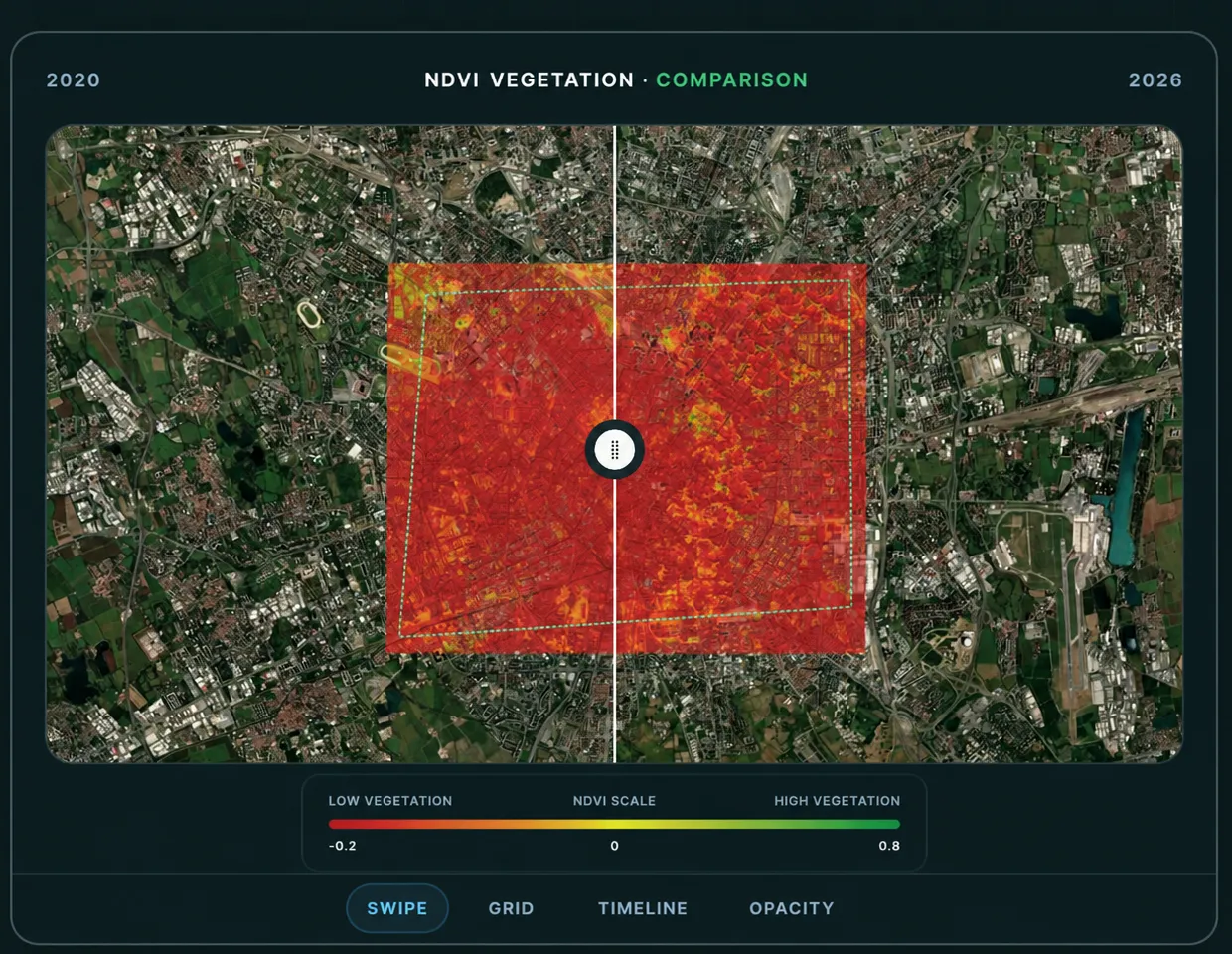Viewport: 1232px width, 954px height.
Task: Switch to SWIPE comparison mode
Action: click(x=397, y=908)
